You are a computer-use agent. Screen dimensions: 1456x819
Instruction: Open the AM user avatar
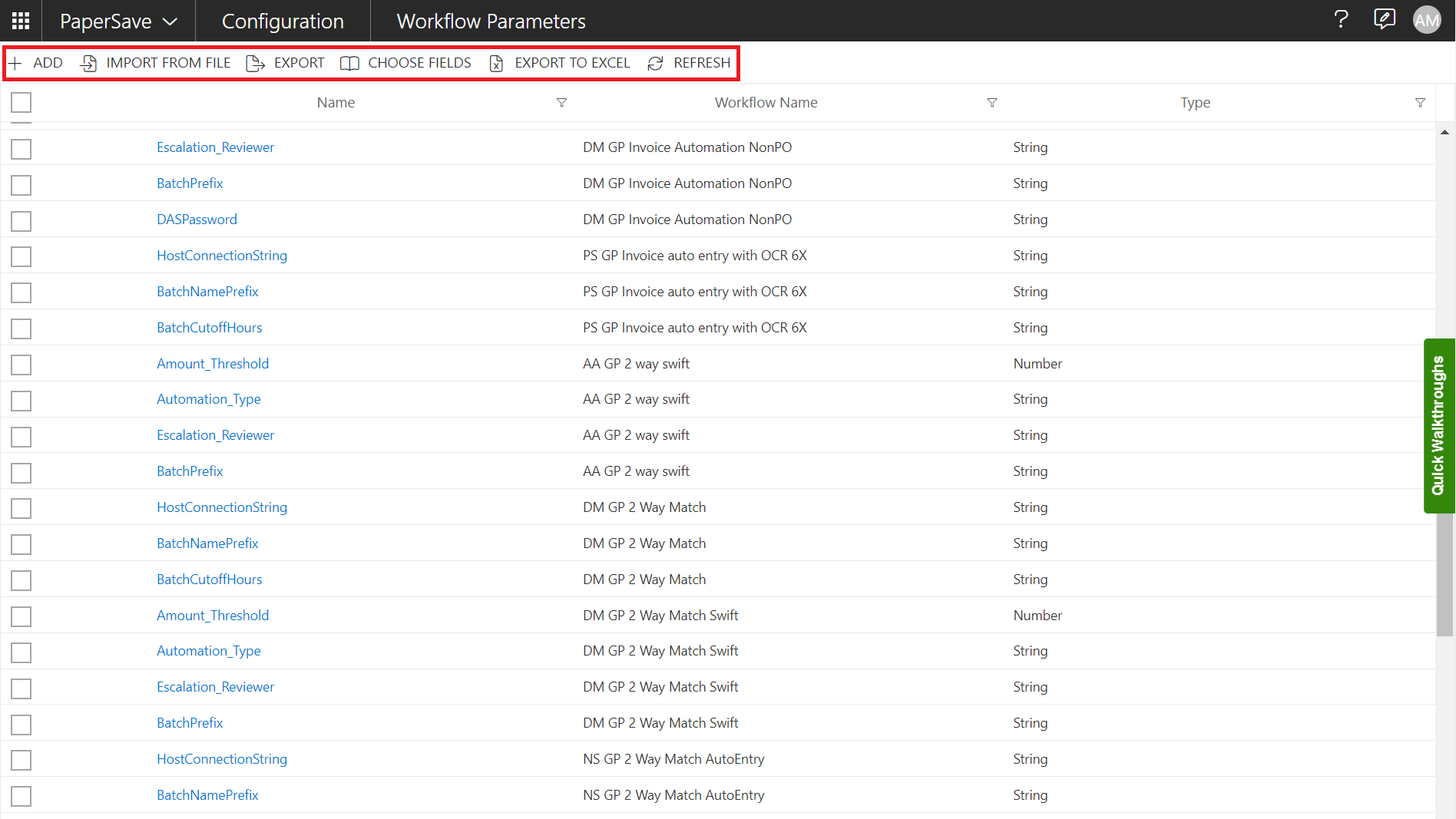pos(1427,21)
